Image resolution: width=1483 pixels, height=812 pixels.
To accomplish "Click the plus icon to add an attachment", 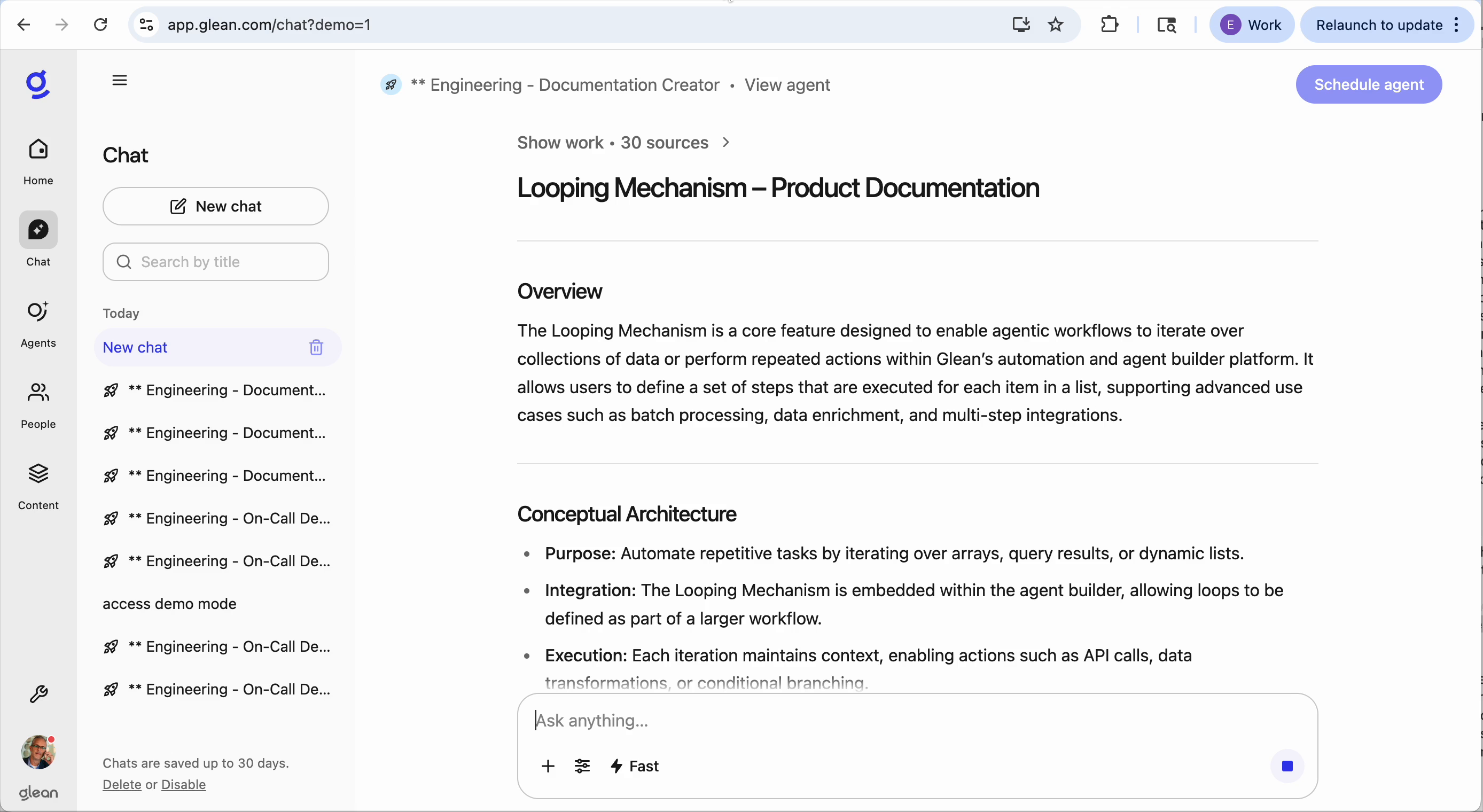I will coord(548,766).
